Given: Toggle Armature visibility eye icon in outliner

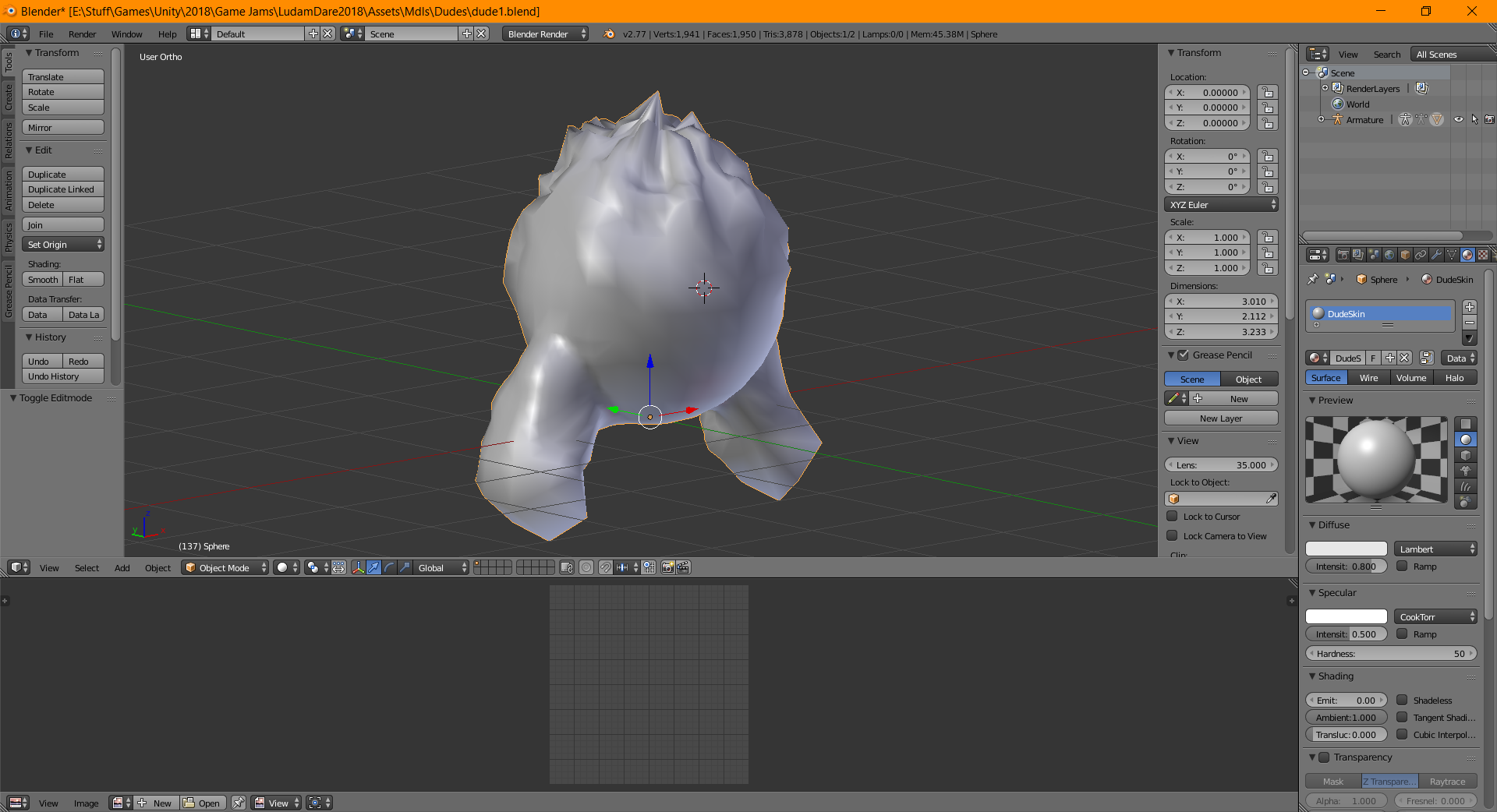Looking at the screenshot, I should pyautogui.click(x=1458, y=119).
